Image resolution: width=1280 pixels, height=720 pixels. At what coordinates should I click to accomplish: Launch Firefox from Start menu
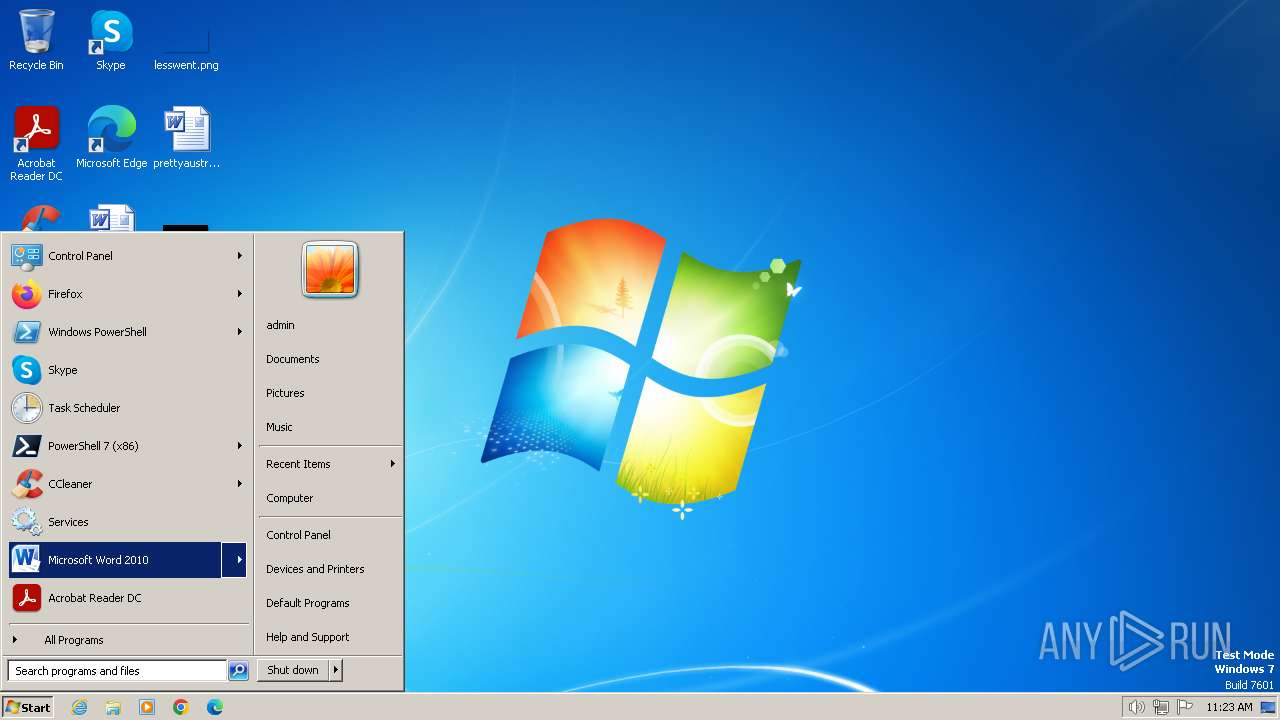[x=126, y=294]
